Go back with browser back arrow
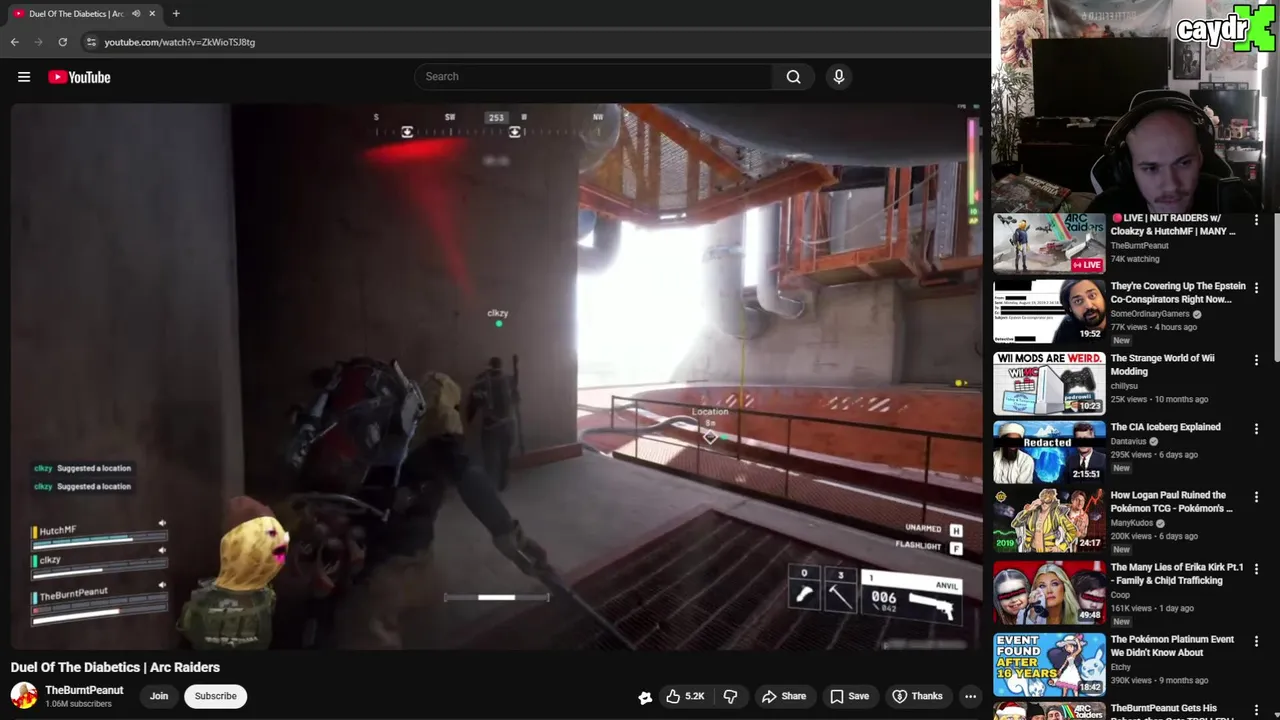Viewport: 1280px width, 720px height. point(15,42)
